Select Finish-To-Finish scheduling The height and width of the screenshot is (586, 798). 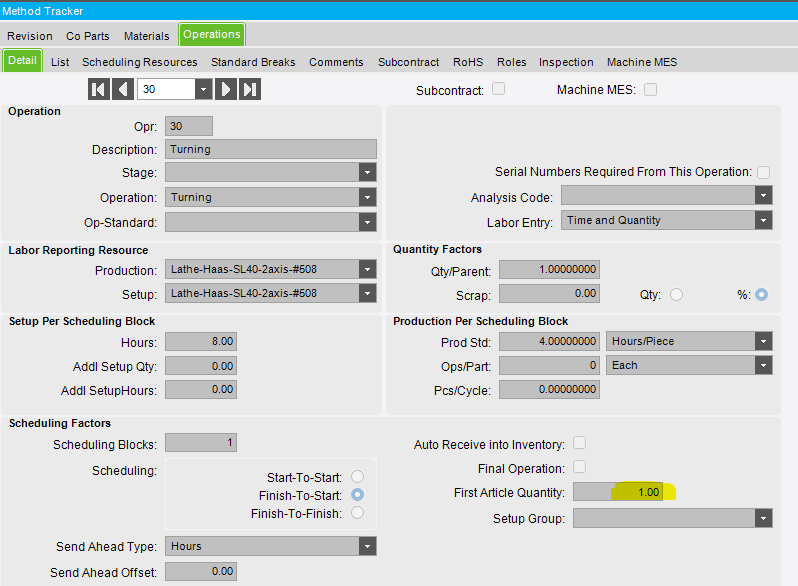click(357, 512)
